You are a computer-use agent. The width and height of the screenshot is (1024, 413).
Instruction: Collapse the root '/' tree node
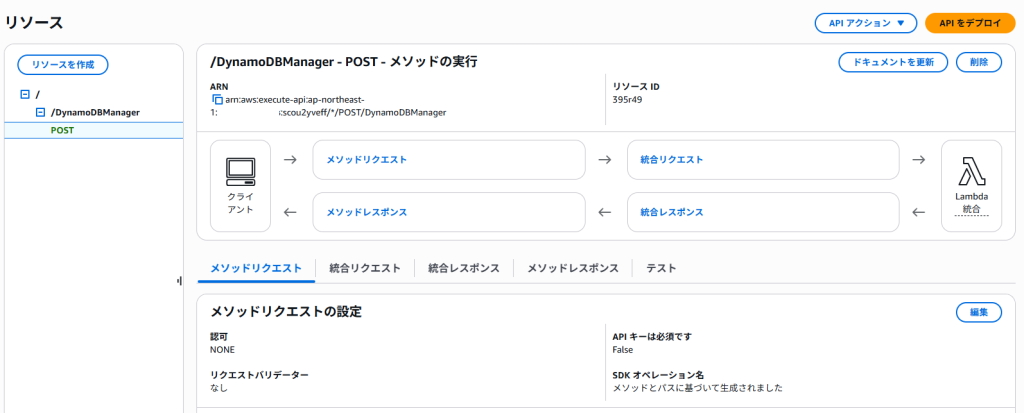point(24,94)
